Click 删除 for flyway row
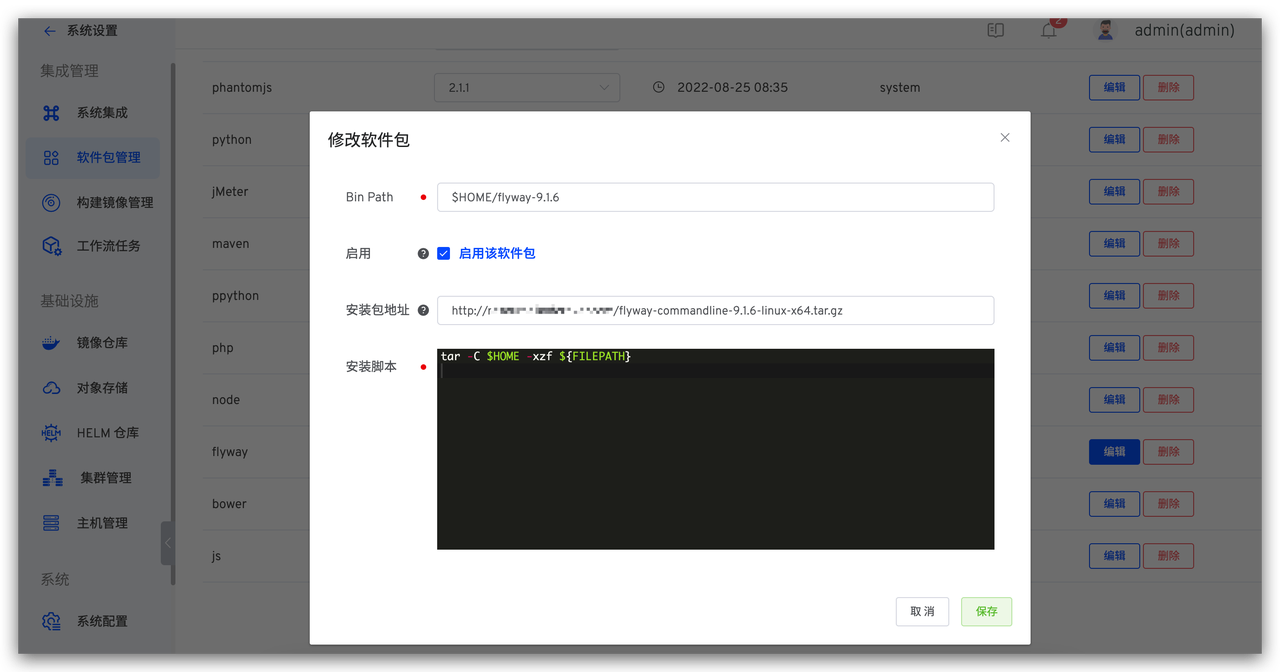The image size is (1280, 672). coord(1168,451)
